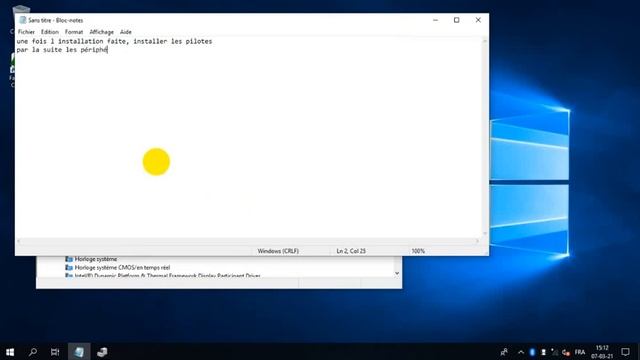640x360 pixels.
Task: Open the Windows Start menu
Action: coord(10,352)
